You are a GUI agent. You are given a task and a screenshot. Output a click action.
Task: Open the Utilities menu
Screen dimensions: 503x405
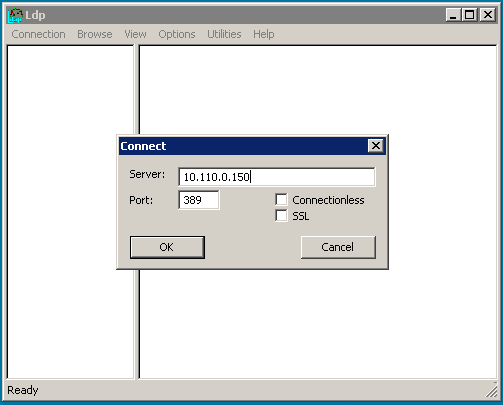pyautogui.click(x=224, y=34)
